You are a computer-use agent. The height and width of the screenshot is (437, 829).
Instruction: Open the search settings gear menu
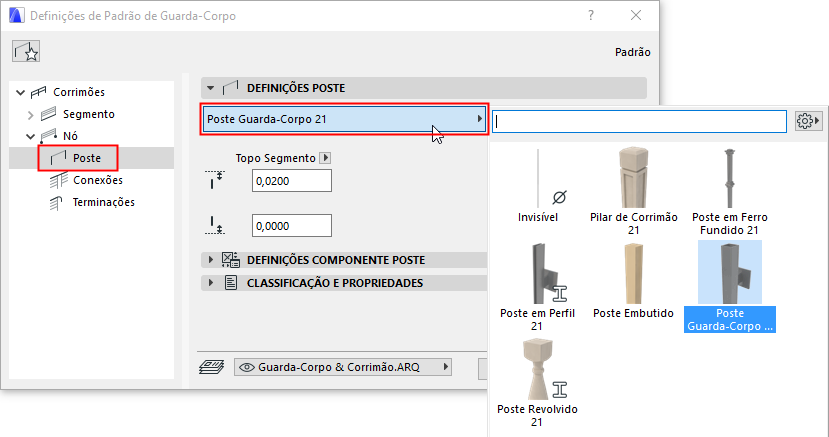[x=807, y=120]
